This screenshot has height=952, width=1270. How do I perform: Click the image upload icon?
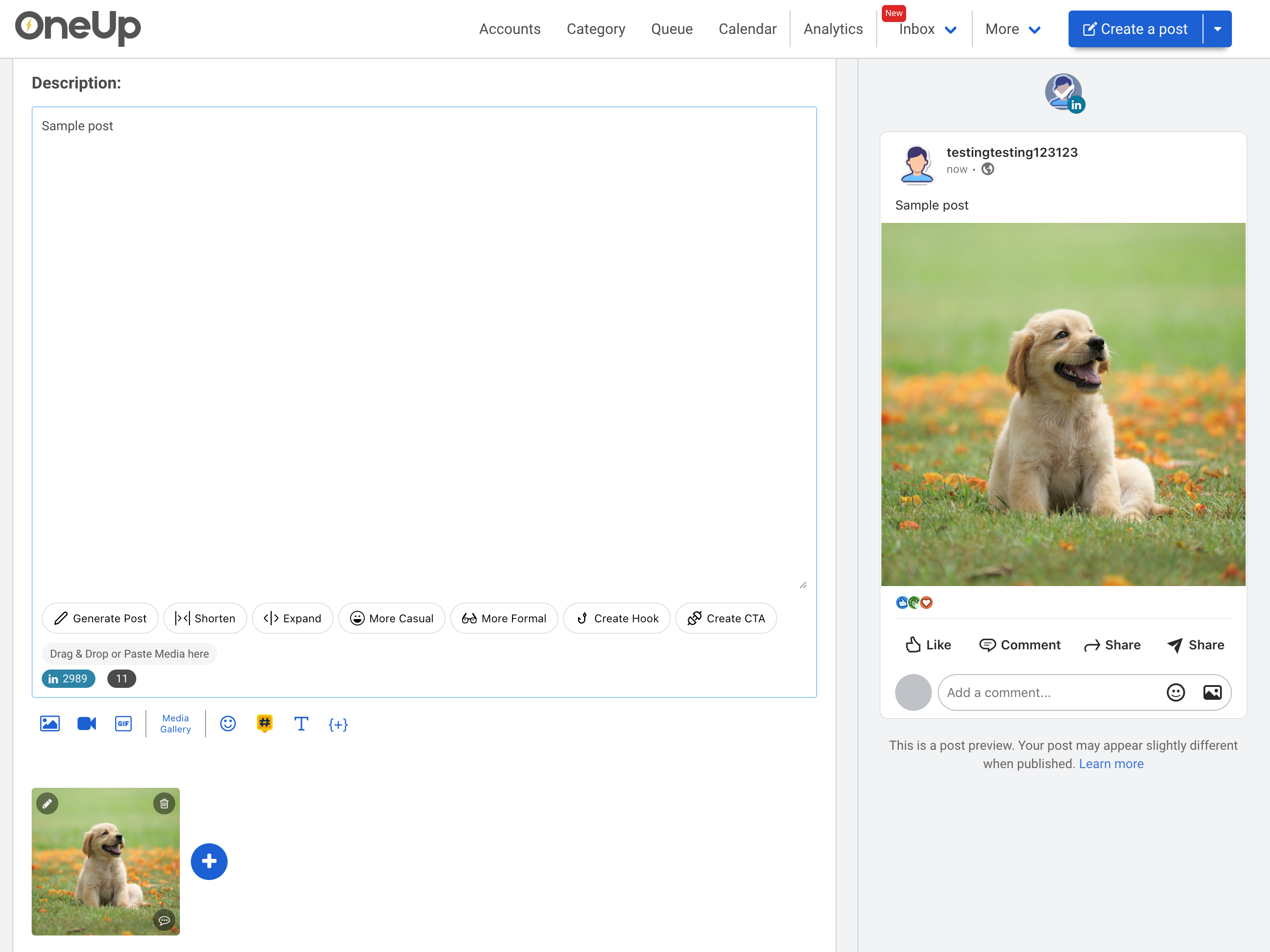[50, 724]
